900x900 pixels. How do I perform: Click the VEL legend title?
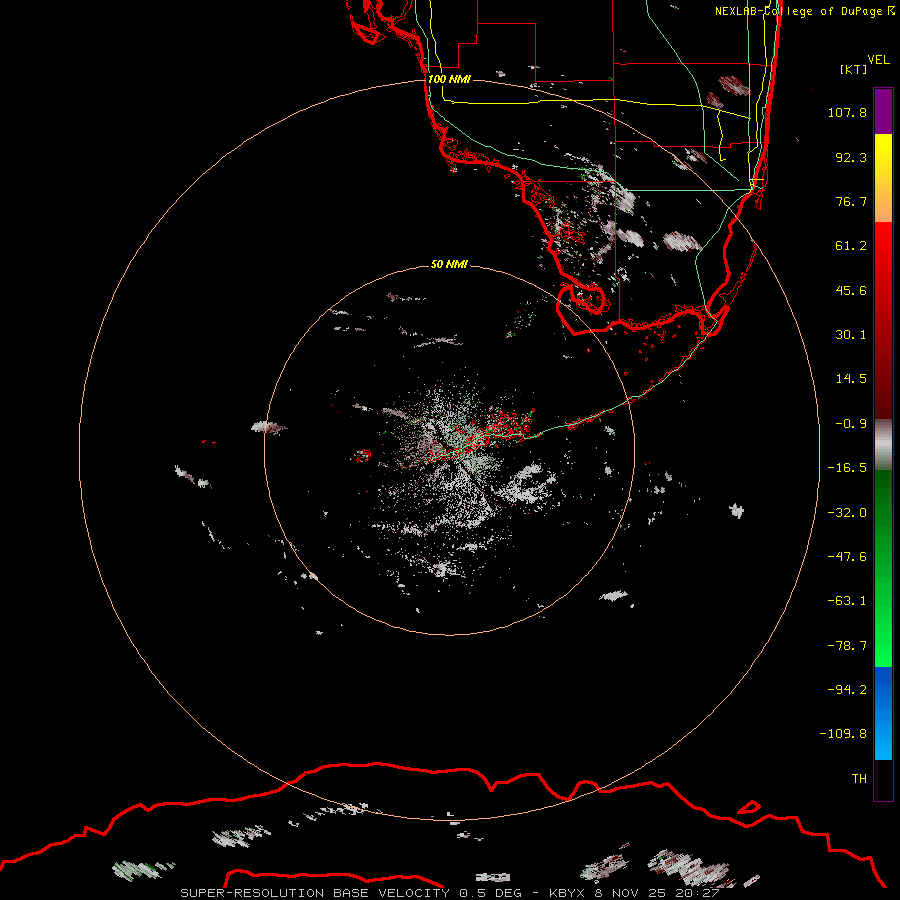click(x=878, y=60)
